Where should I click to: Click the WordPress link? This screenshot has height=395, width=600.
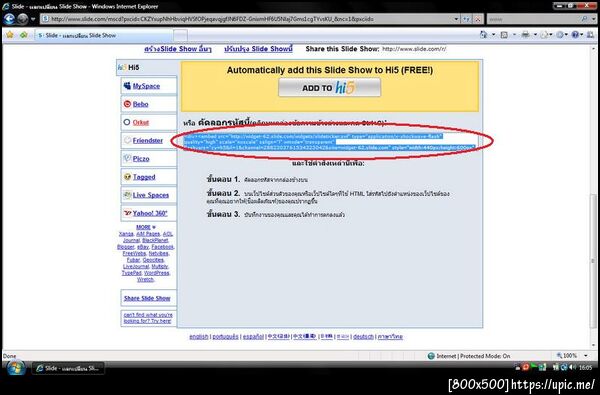tap(157, 273)
